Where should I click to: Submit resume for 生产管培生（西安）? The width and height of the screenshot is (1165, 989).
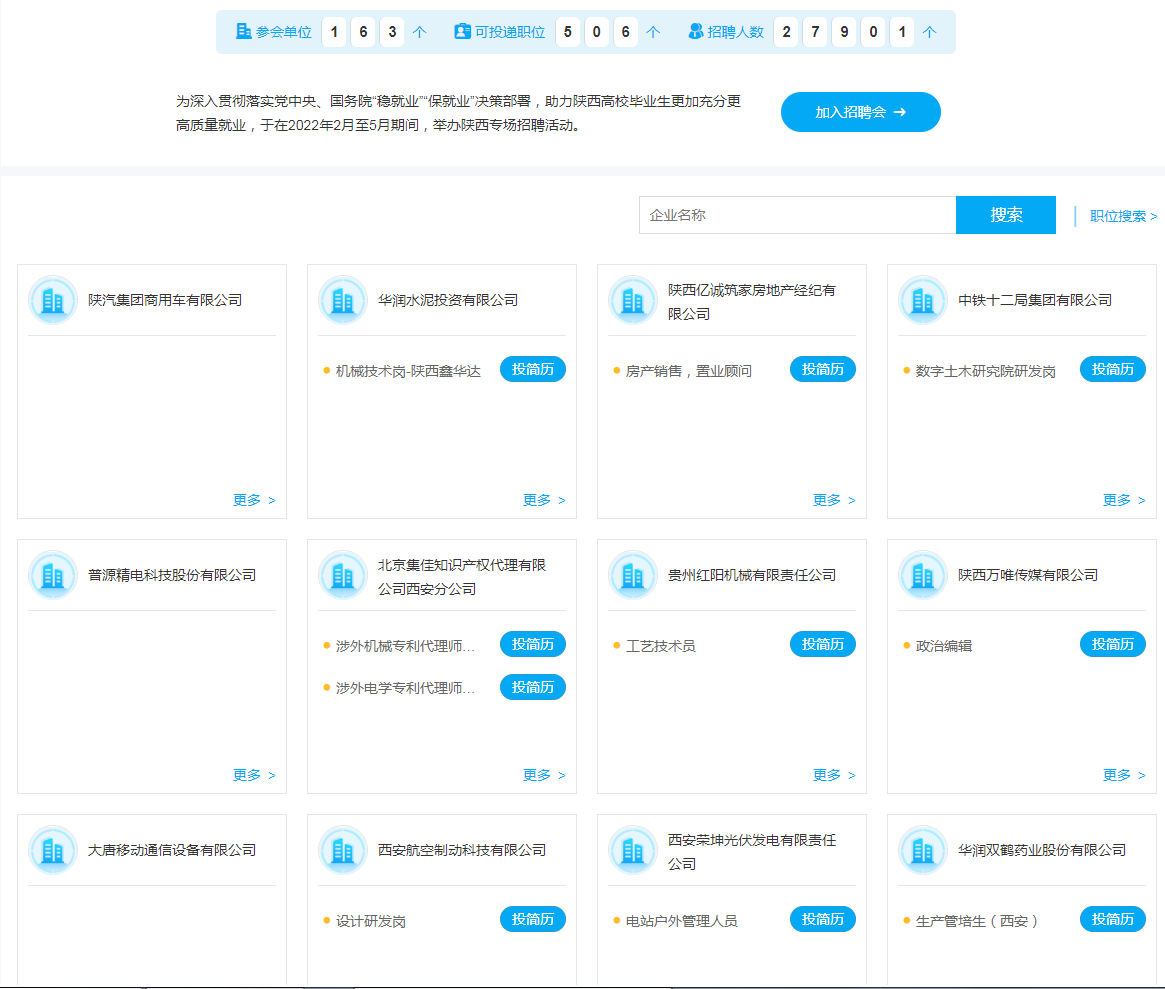point(1112,919)
